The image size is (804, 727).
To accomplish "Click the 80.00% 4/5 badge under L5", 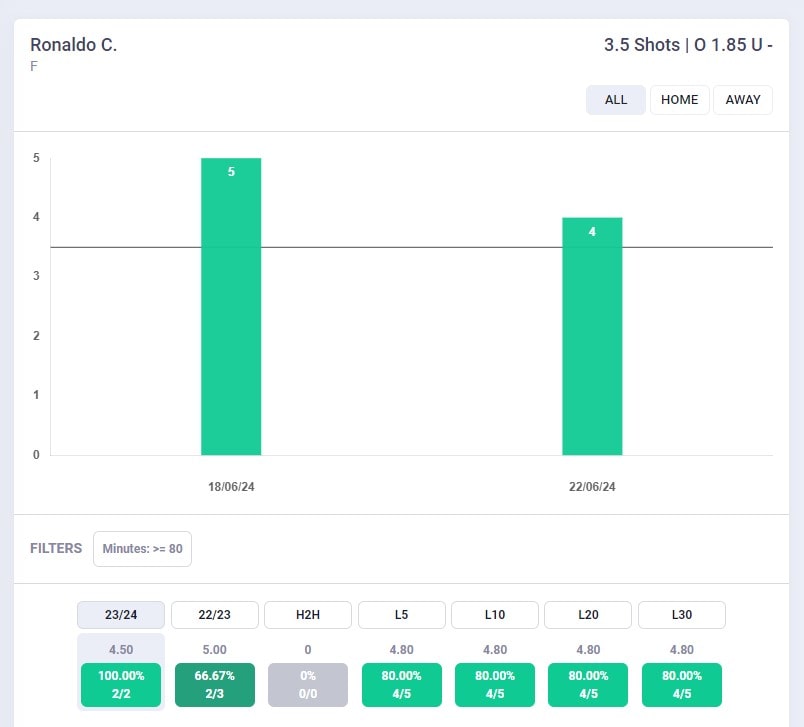I will point(401,685).
